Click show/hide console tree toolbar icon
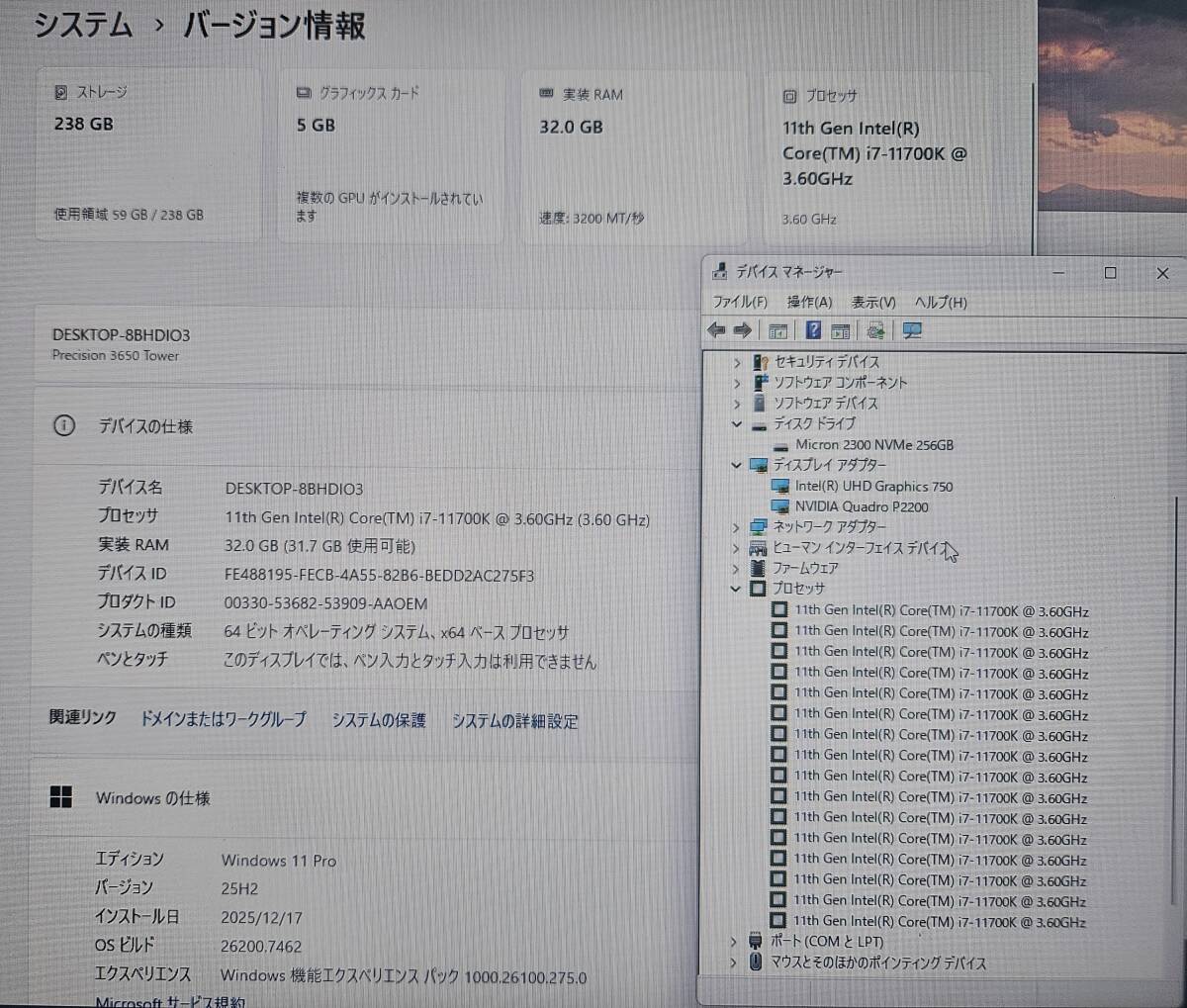The width and height of the screenshot is (1187, 1008). [x=777, y=331]
